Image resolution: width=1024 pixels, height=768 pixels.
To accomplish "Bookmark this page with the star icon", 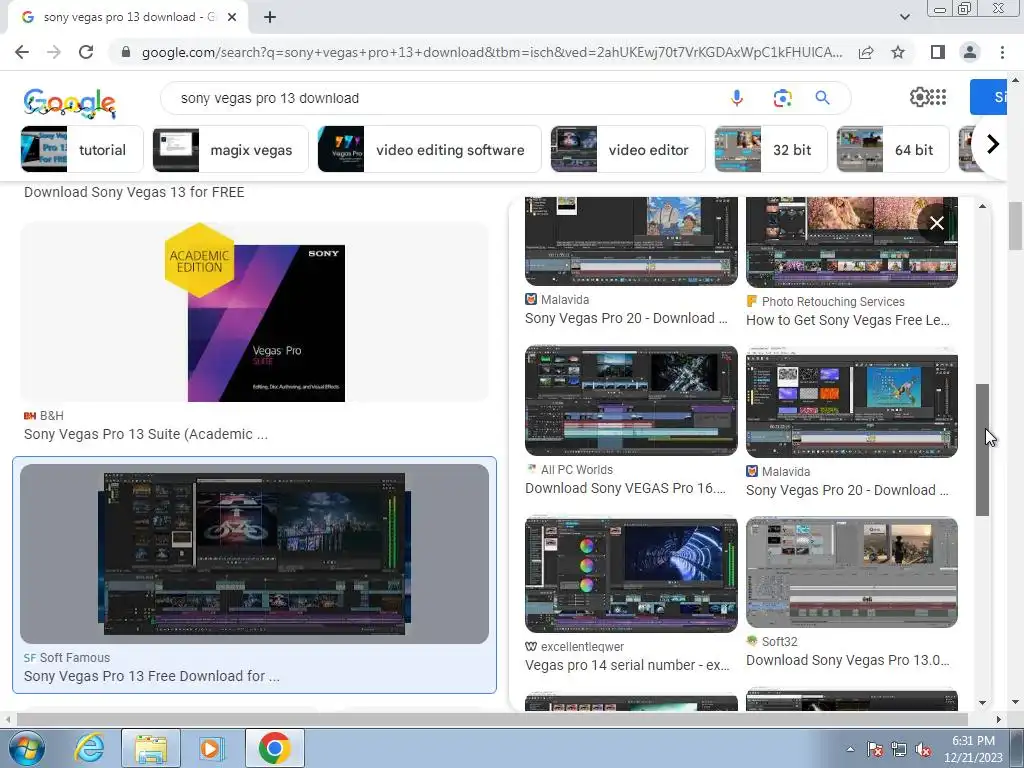I will coord(898,52).
